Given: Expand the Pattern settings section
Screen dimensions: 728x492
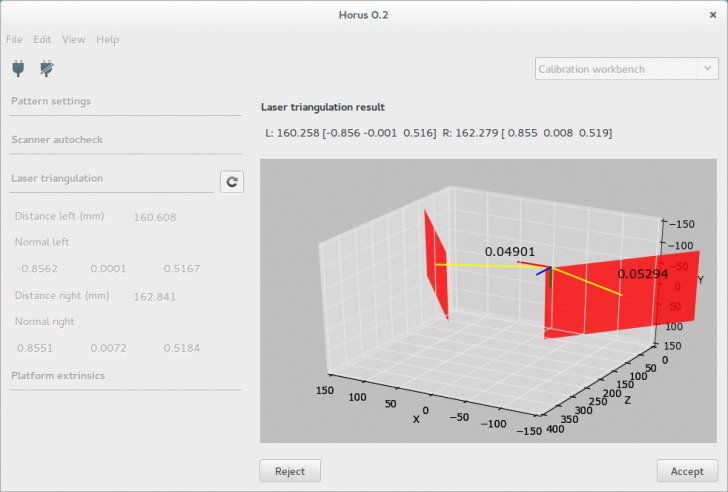Looking at the screenshot, I should (x=51, y=101).
